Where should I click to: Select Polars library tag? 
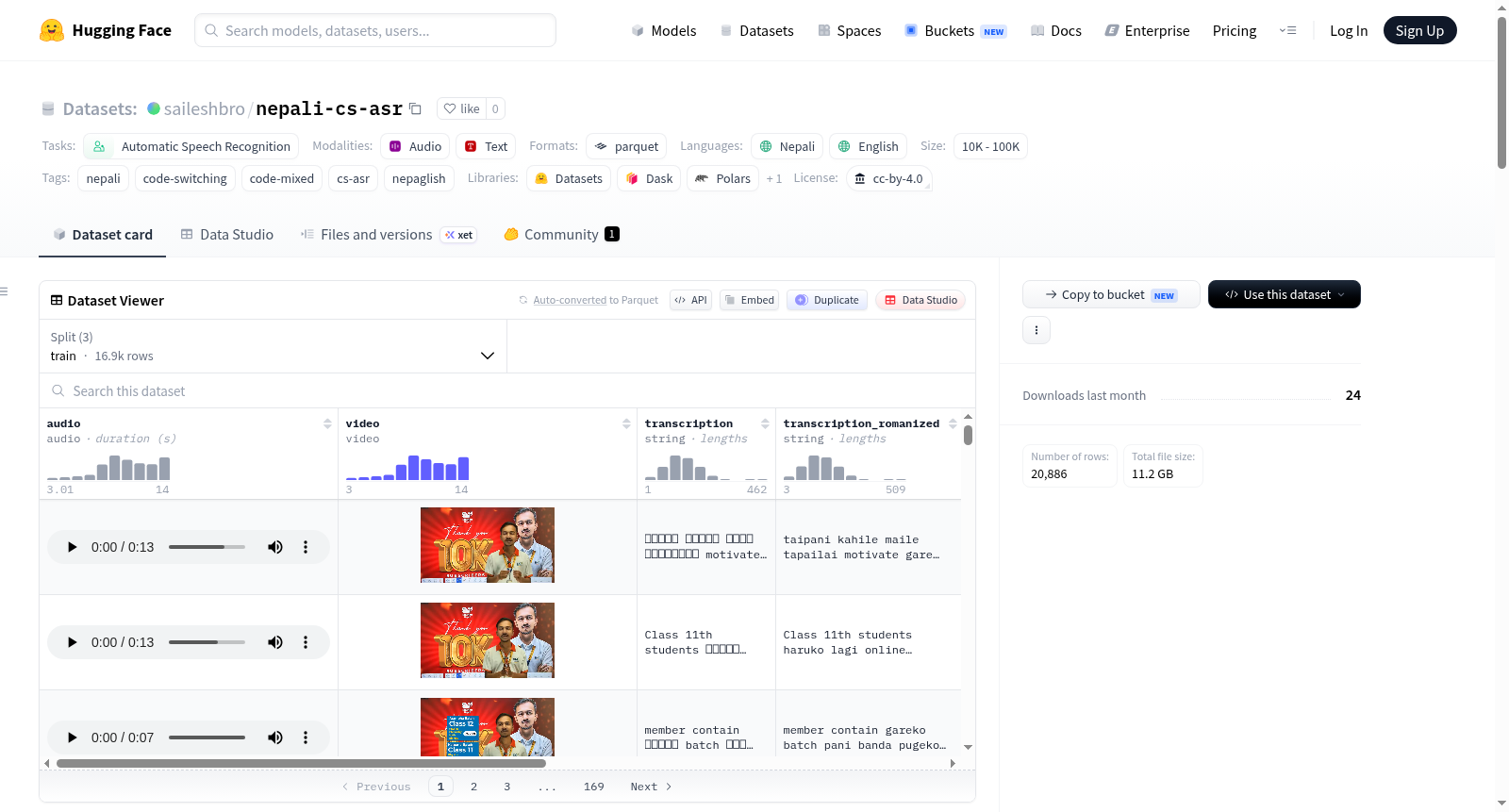pyautogui.click(x=722, y=178)
